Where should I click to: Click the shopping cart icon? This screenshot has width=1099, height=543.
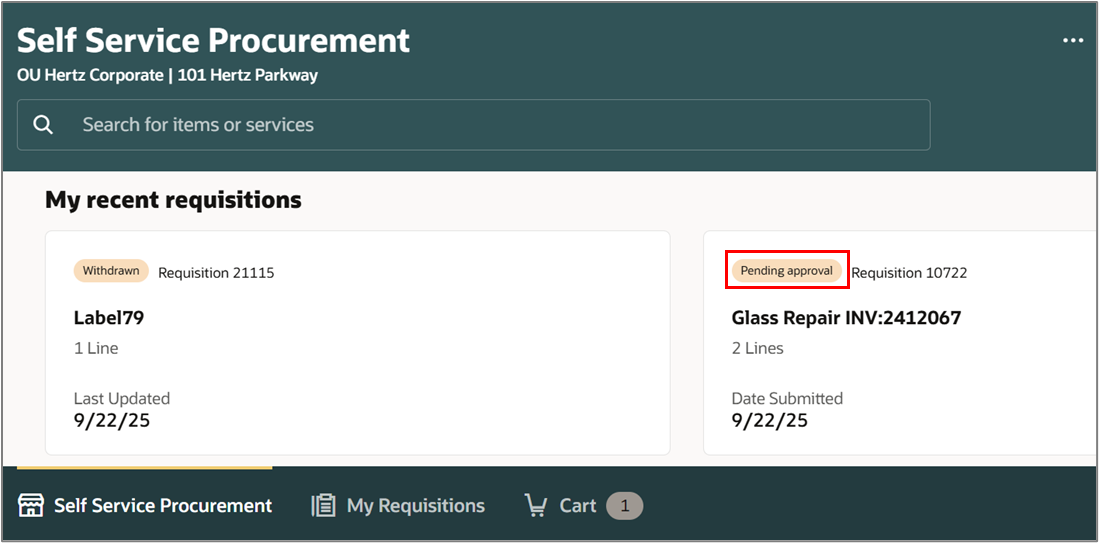click(536, 505)
